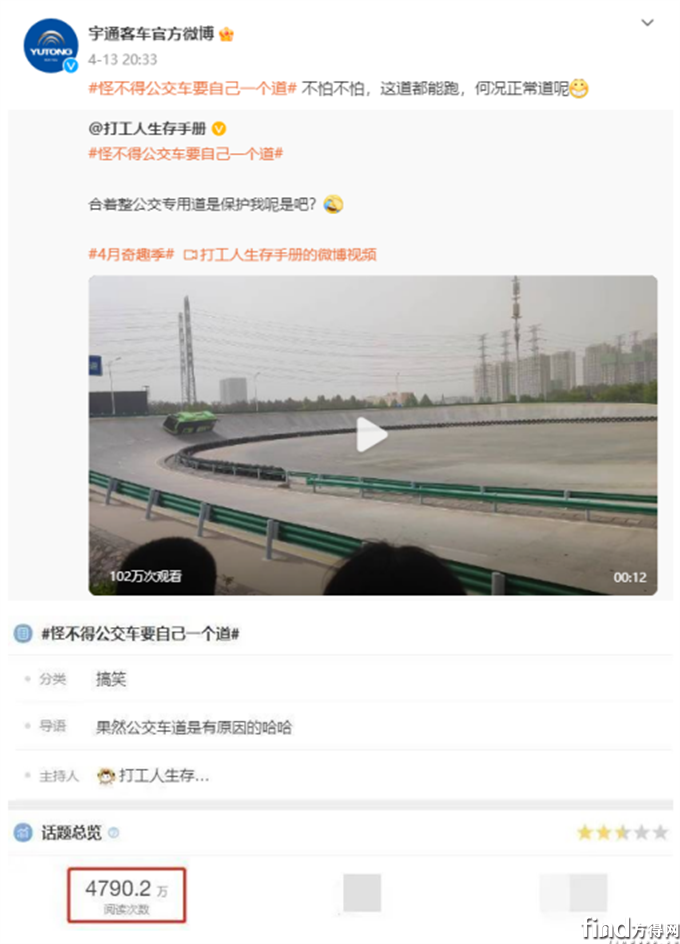Open the topic host 打工人生存... profile

(x=164, y=775)
